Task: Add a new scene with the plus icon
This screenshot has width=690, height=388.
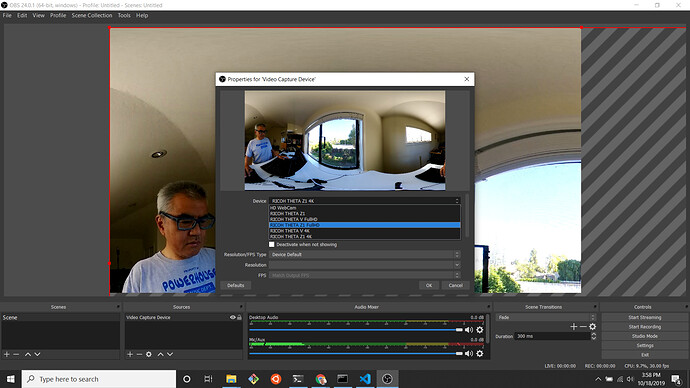Action: click(7, 354)
